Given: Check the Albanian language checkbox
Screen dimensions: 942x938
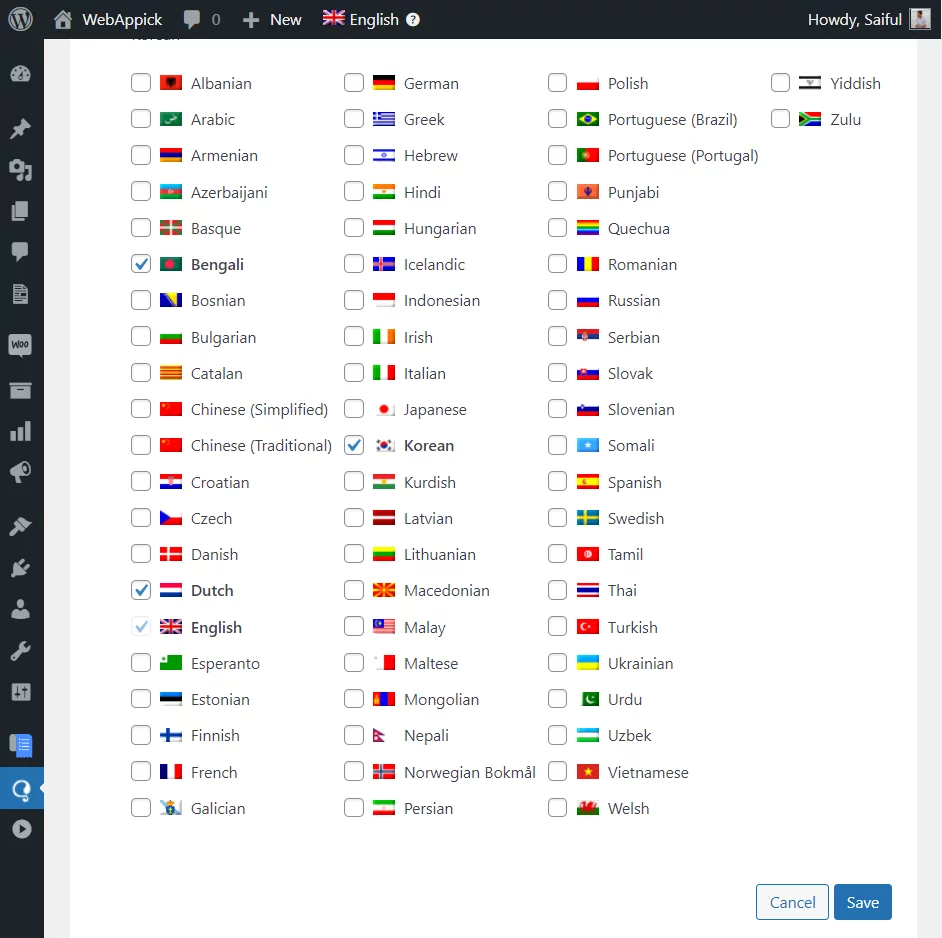Looking at the screenshot, I should (x=141, y=83).
